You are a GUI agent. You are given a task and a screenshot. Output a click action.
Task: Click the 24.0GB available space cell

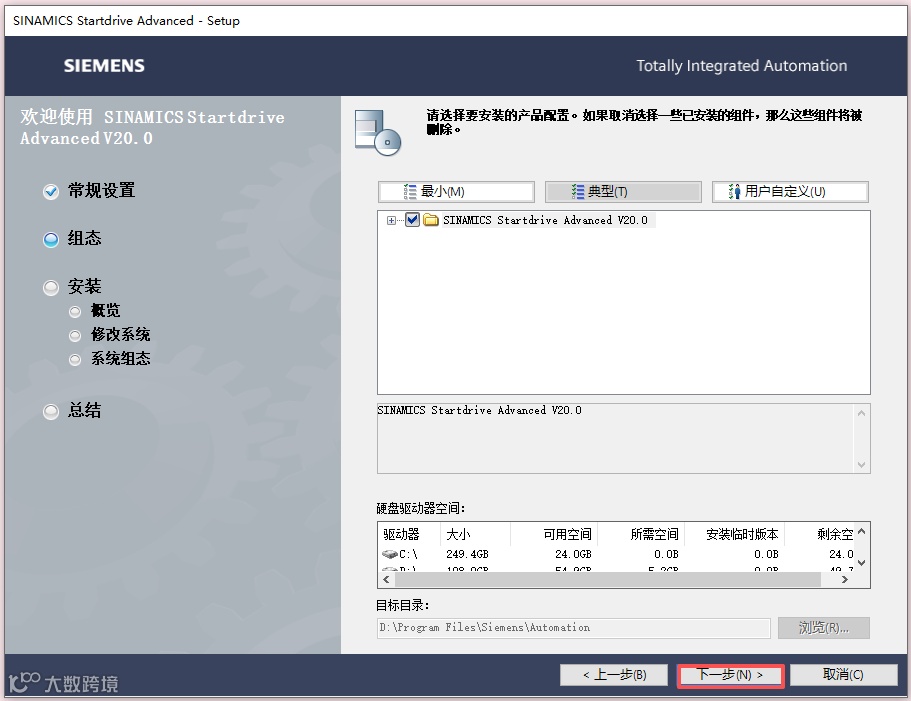[573, 554]
